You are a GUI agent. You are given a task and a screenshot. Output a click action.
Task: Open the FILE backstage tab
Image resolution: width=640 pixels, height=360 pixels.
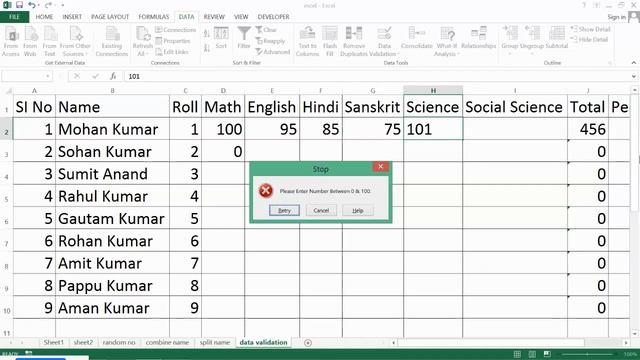click(x=14, y=17)
